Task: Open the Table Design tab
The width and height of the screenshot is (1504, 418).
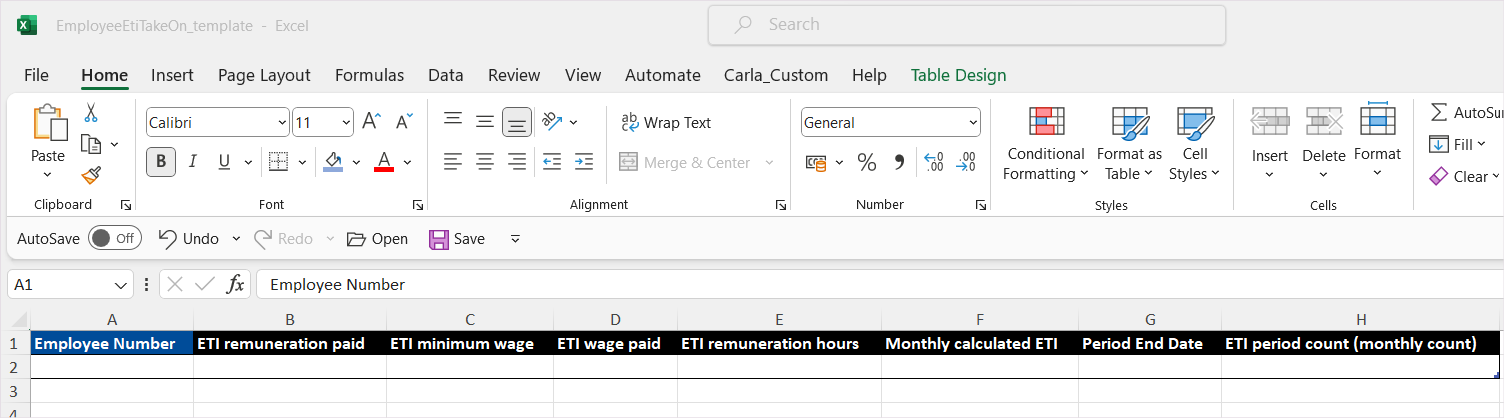Action: click(958, 75)
